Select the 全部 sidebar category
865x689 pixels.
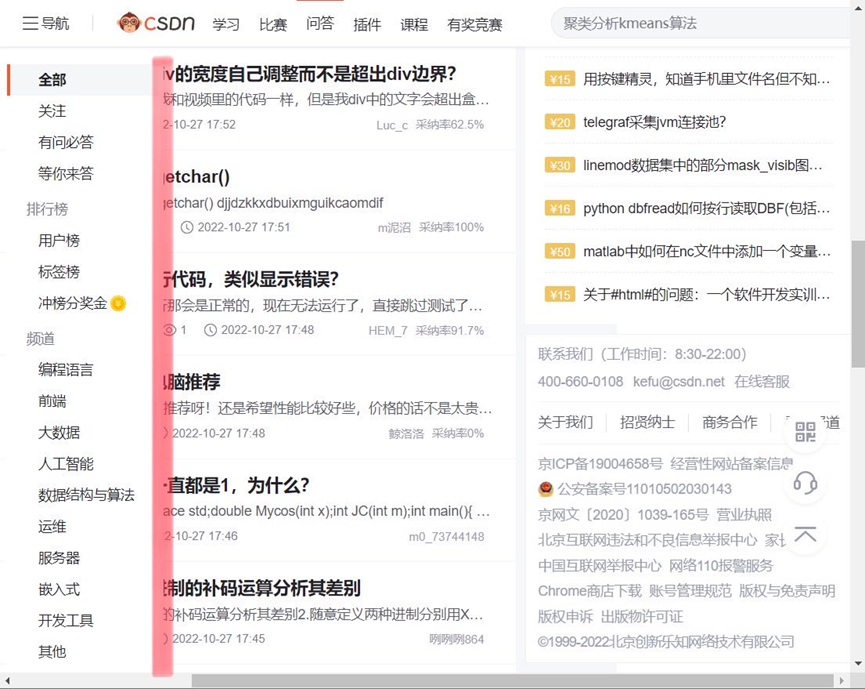pos(52,79)
